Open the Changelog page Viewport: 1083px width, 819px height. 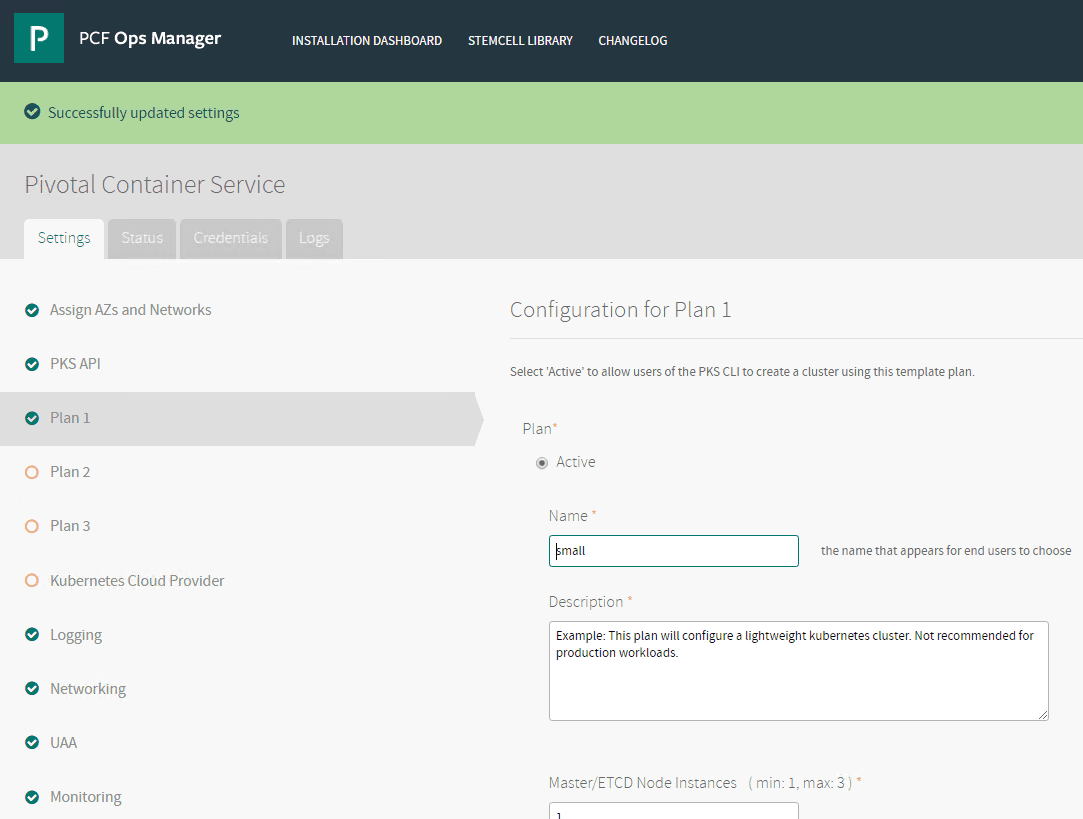(x=633, y=41)
